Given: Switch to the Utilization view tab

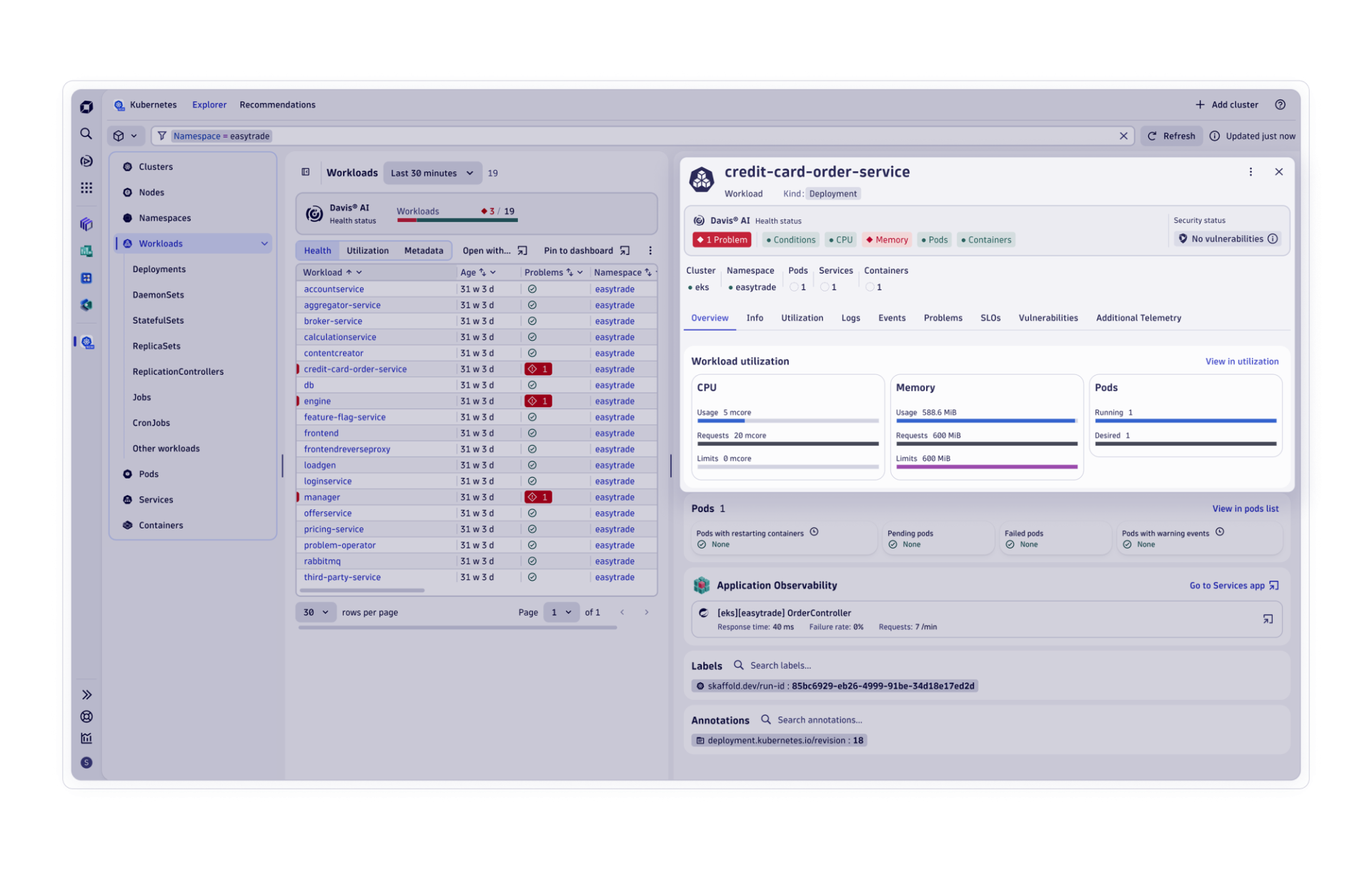Looking at the screenshot, I should 367,251.
